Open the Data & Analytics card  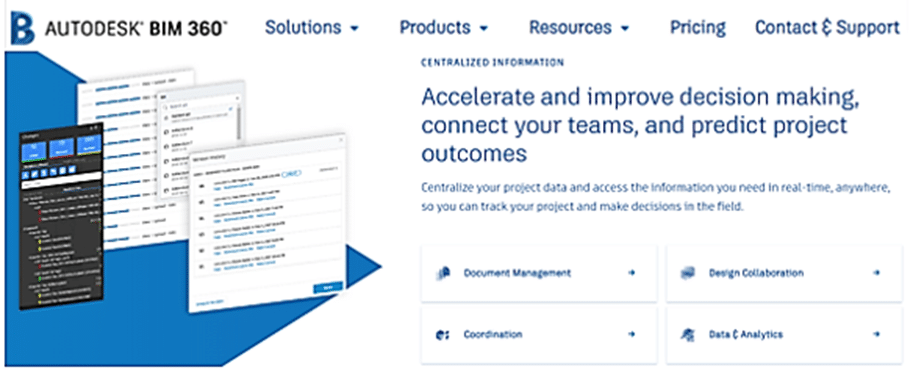pyautogui.click(x=784, y=335)
